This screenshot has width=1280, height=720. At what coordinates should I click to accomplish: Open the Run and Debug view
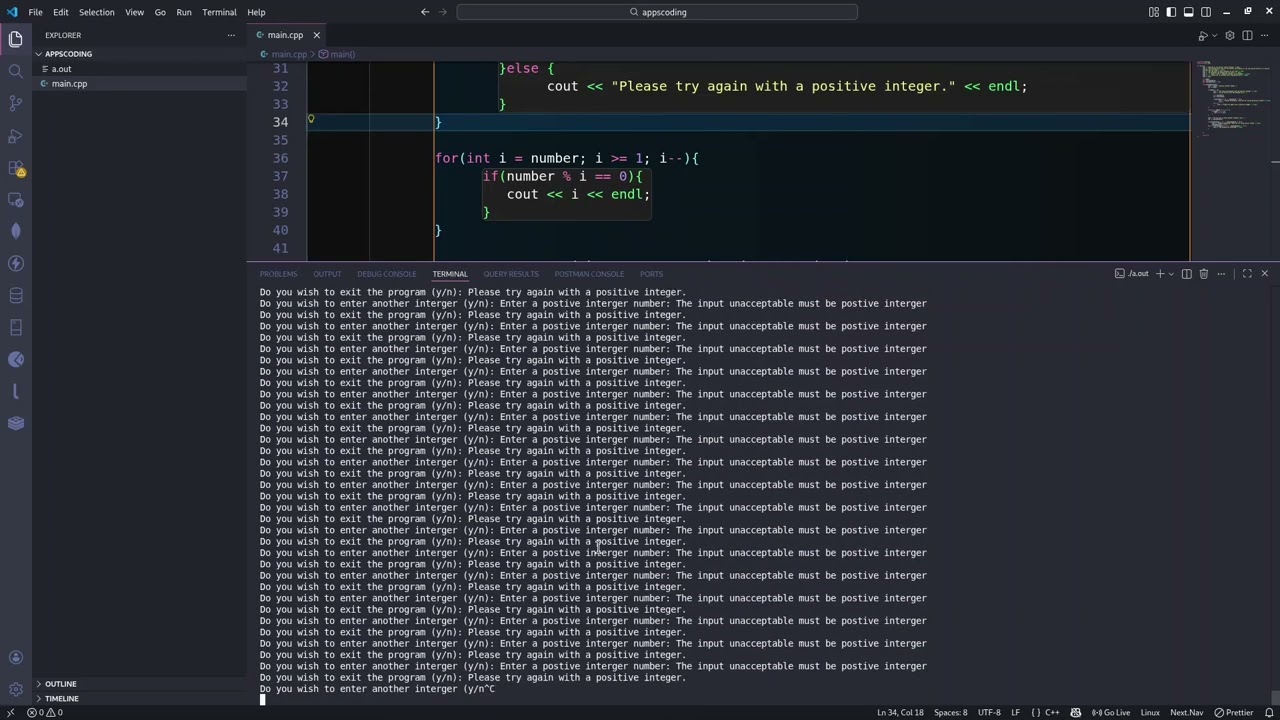tap(15, 135)
